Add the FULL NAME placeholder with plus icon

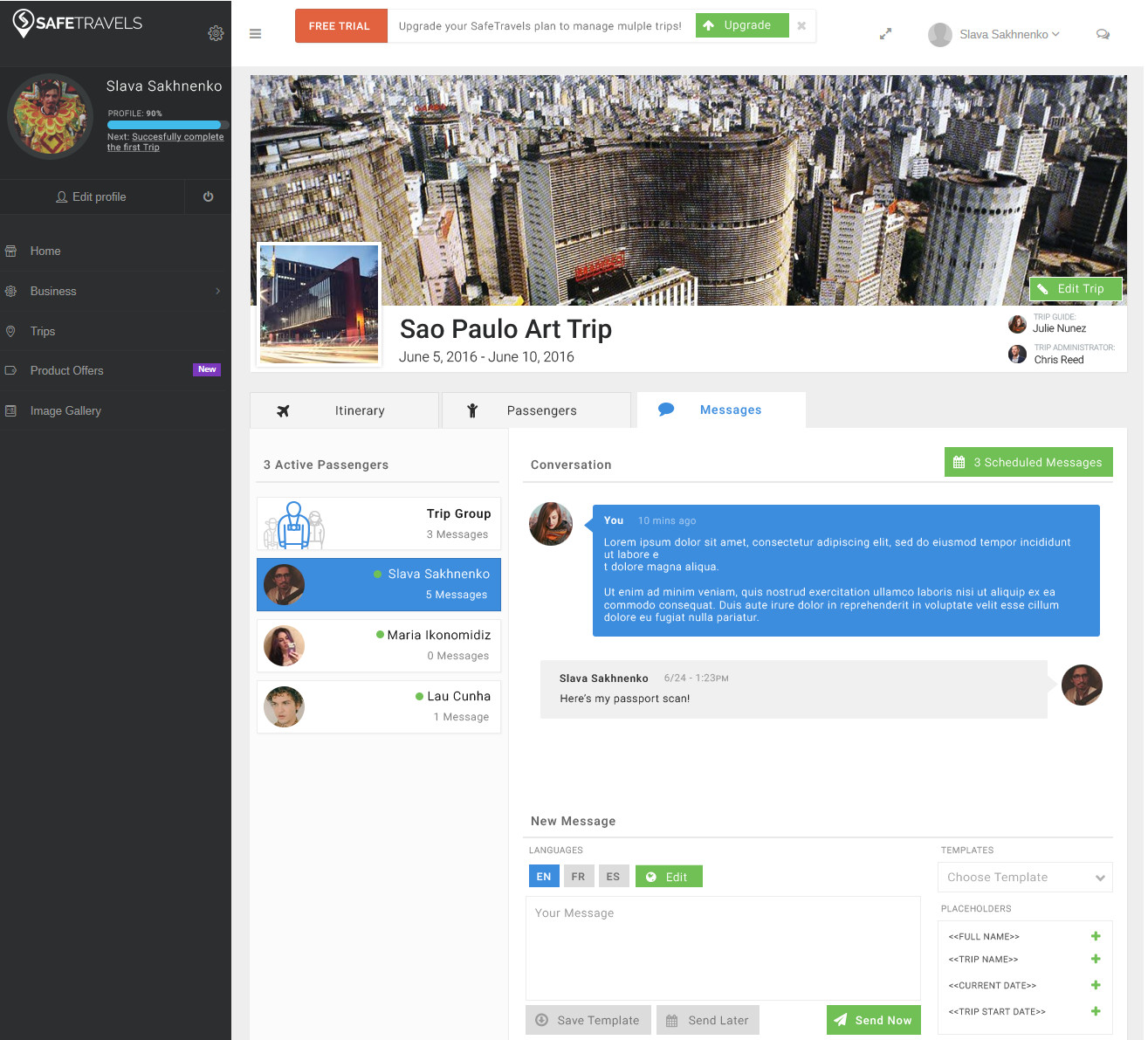(x=1096, y=936)
